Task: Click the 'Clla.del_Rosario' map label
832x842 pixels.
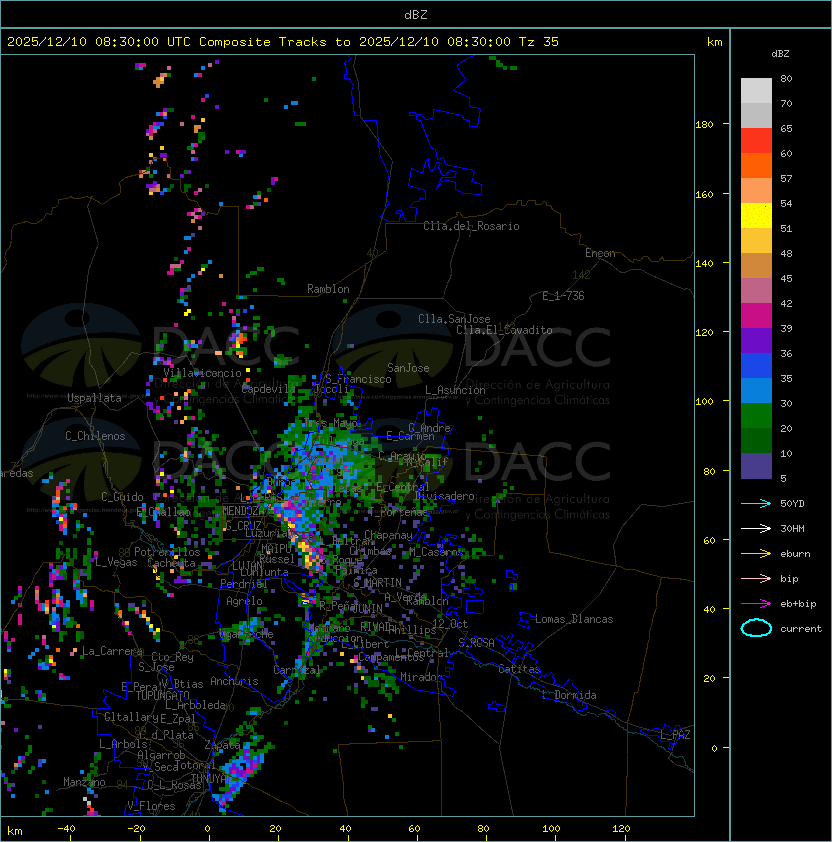Action: coord(471,226)
